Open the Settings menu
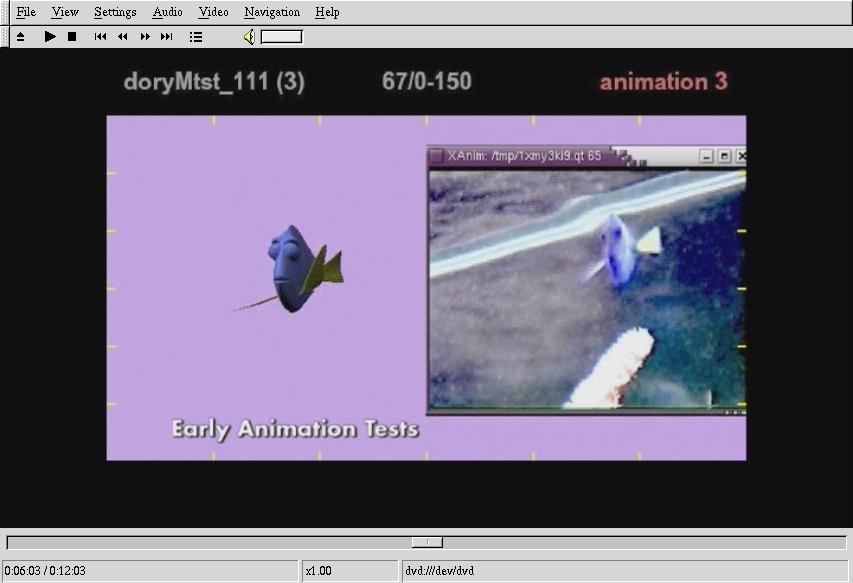853x583 pixels. coord(115,12)
